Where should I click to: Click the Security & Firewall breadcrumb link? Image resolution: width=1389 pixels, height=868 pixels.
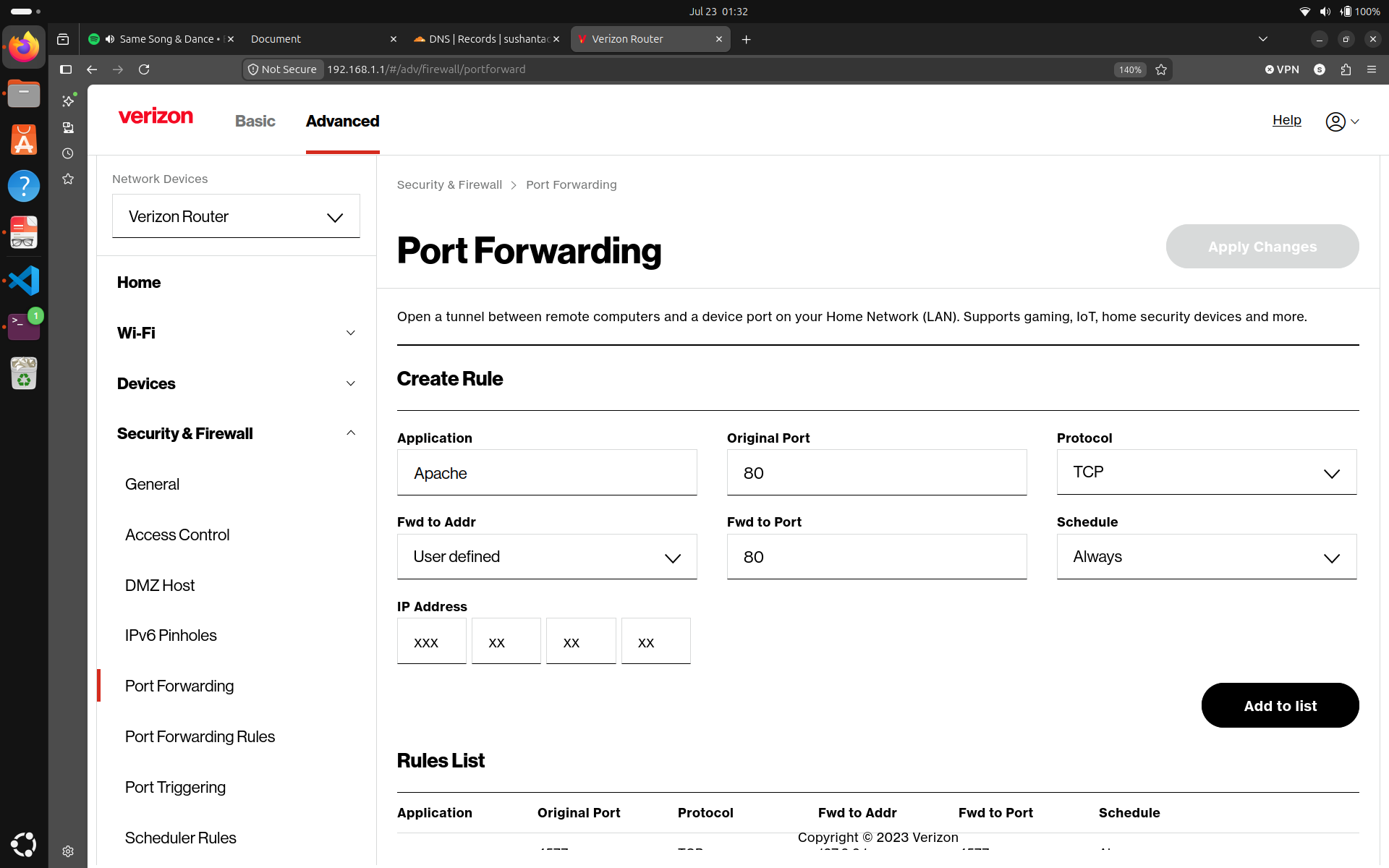[449, 184]
